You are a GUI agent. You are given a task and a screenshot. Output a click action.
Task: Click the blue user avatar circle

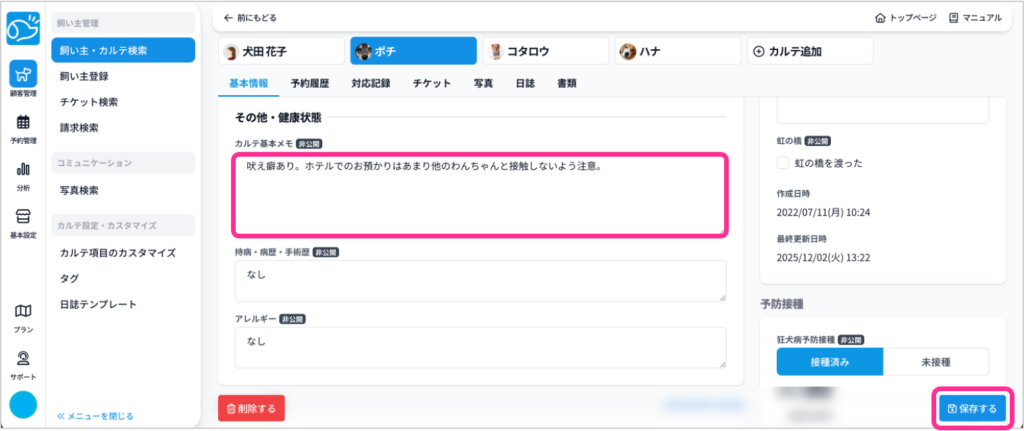point(23,406)
